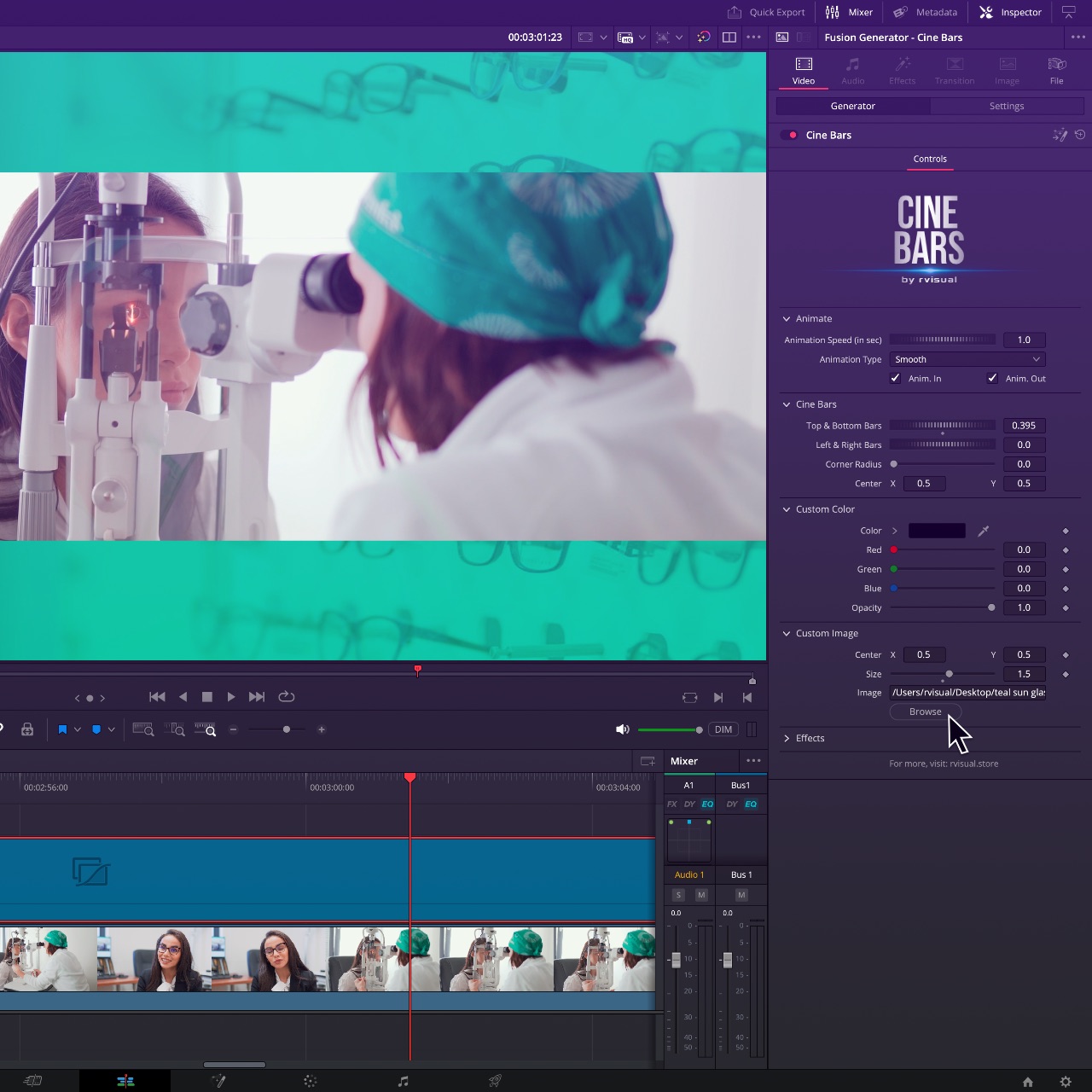The image size is (1092, 1092).
Task: Click the Play button in transport controls
Action: (231, 697)
